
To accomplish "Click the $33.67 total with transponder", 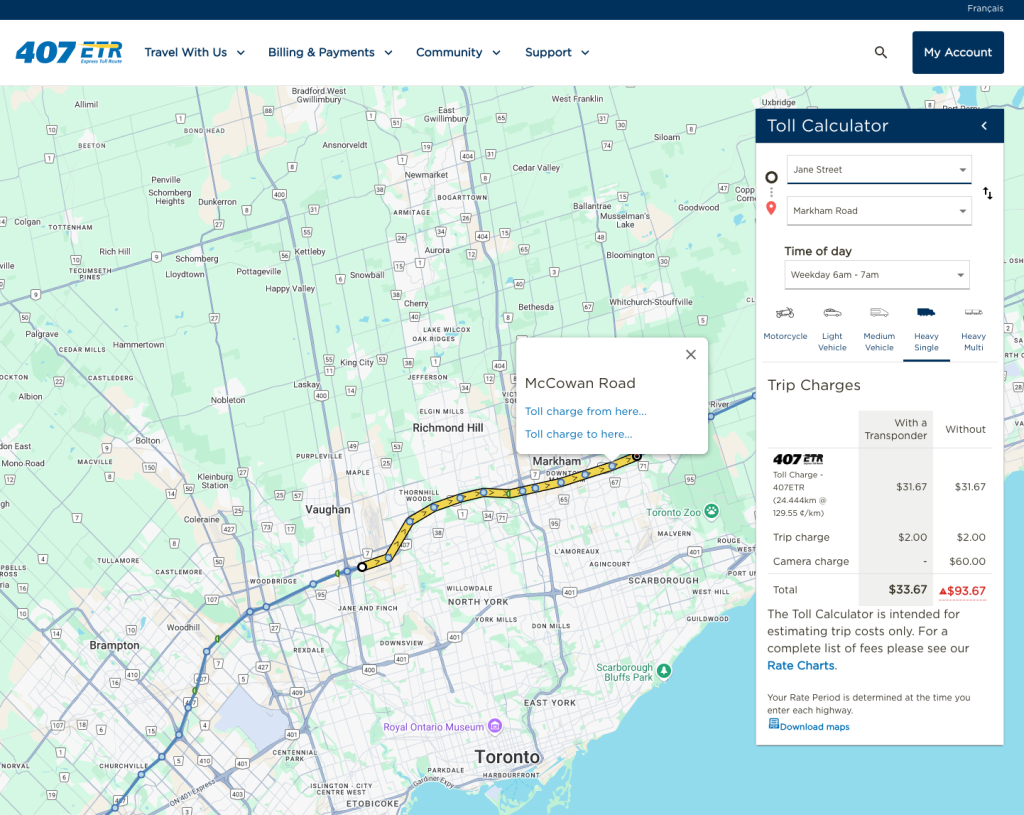I will [907, 590].
